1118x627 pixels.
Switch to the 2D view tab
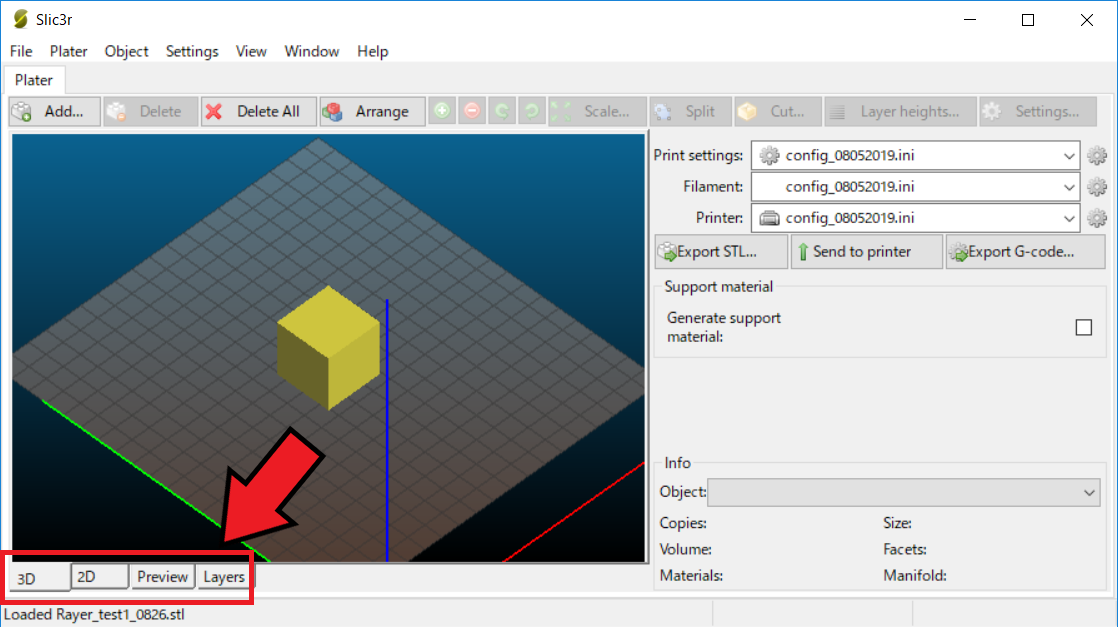(x=99, y=576)
